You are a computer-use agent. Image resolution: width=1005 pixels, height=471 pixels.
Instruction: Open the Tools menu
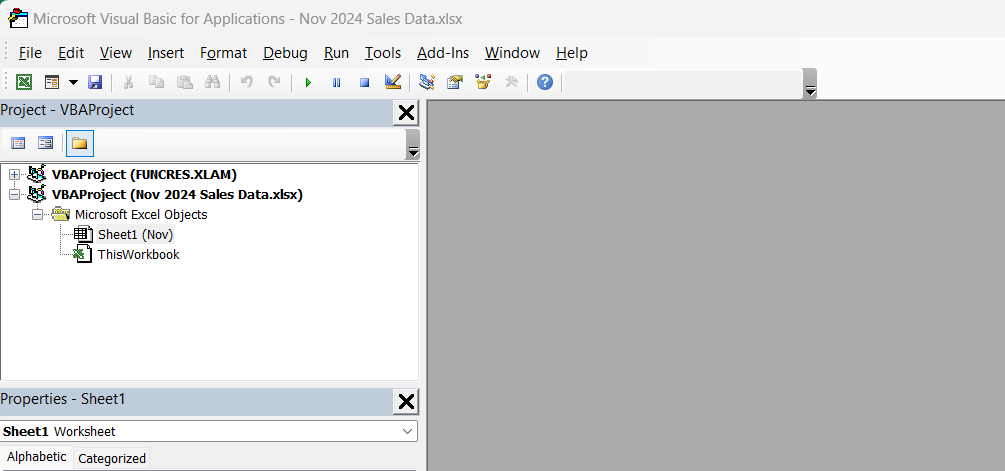click(383, 53)
